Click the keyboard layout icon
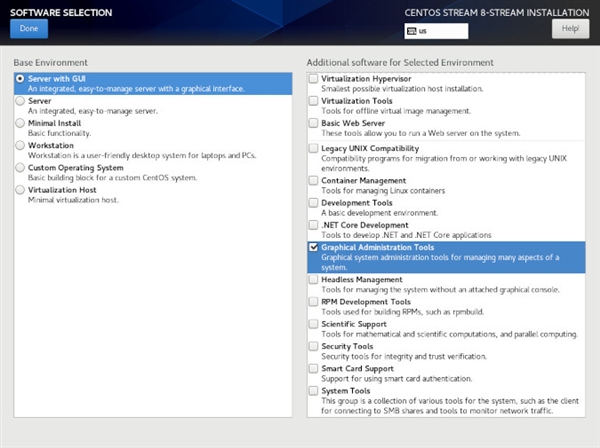The image size is (600, 448). point(411,31)
